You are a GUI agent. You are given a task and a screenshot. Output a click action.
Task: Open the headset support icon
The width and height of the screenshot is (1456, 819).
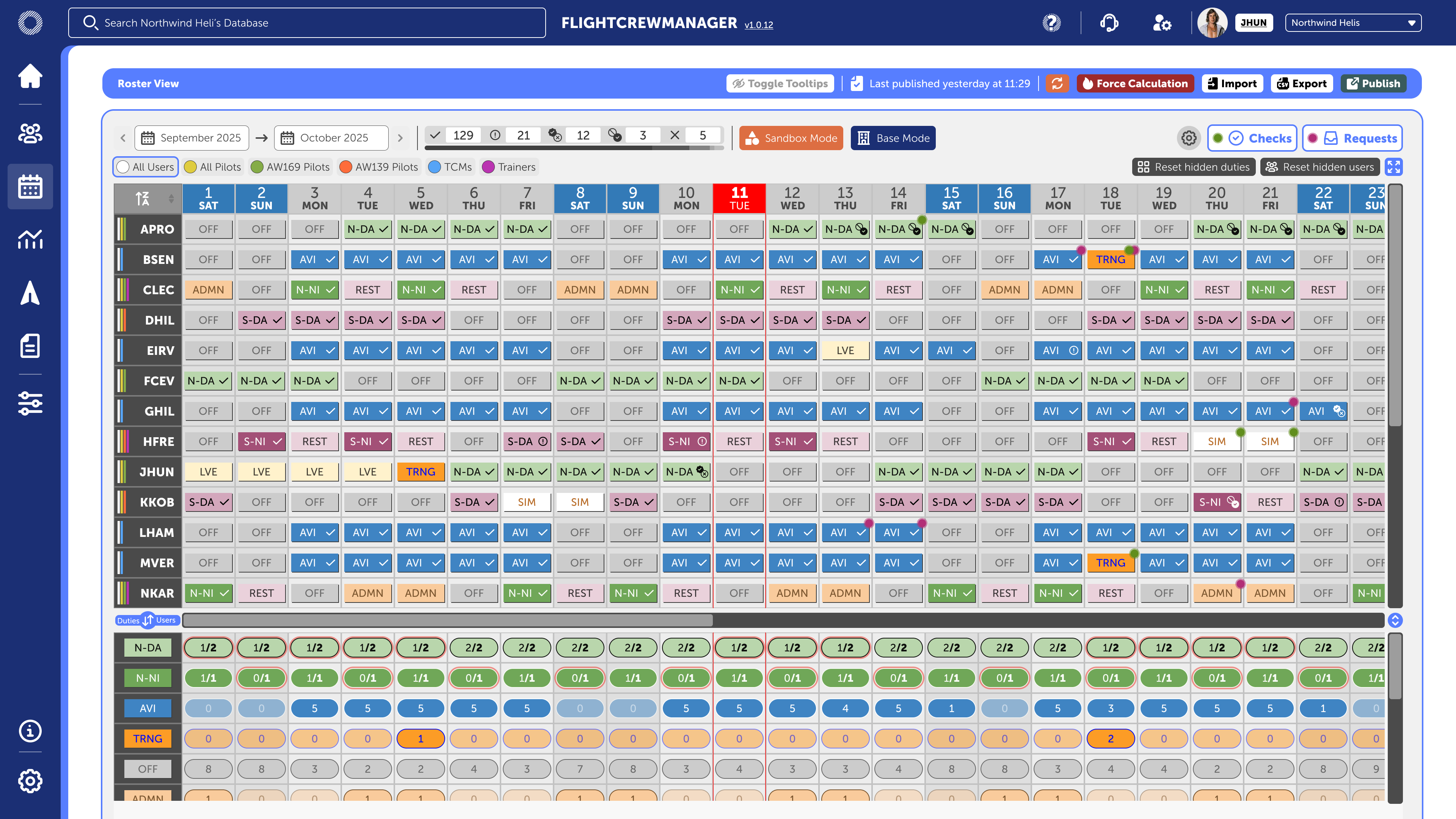[x=1109, y=23]
